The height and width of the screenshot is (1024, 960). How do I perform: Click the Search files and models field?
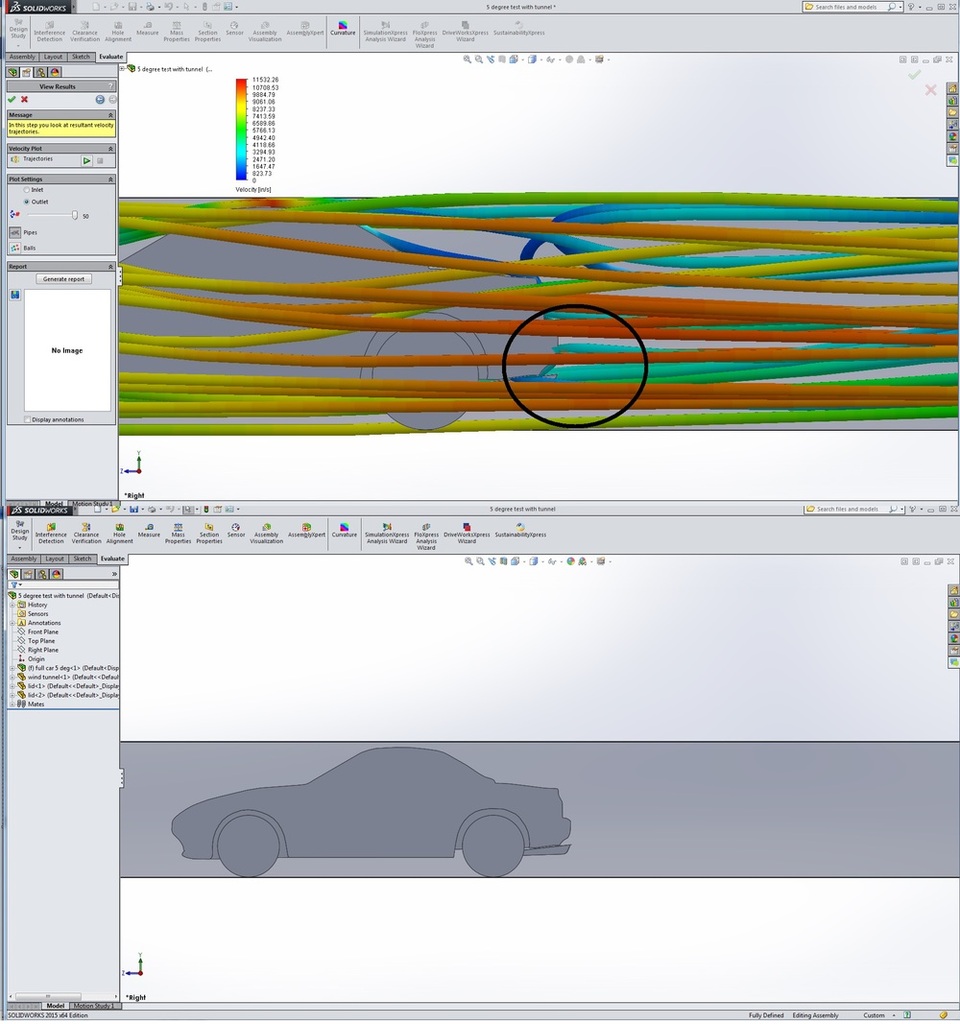(x=846, y=6)
